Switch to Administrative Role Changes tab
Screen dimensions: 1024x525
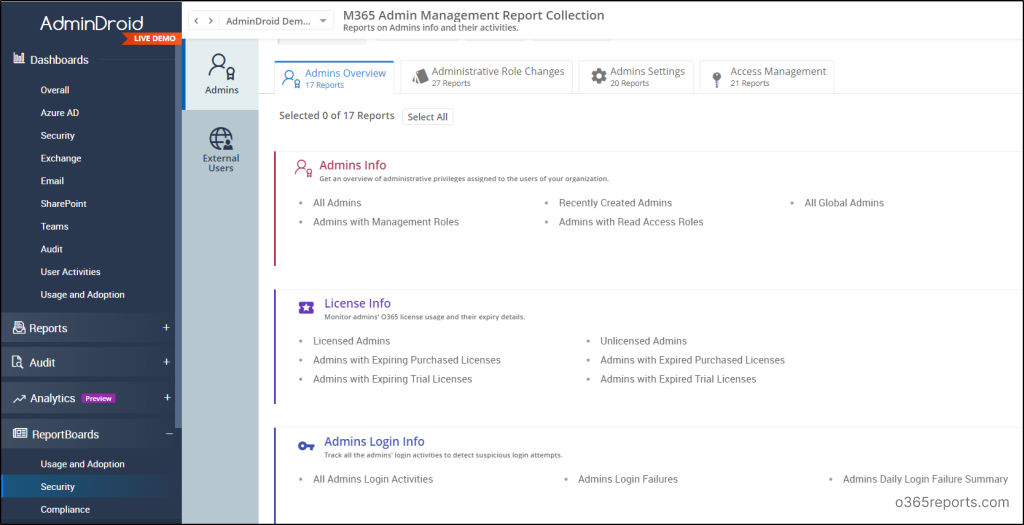coord(487,77)
